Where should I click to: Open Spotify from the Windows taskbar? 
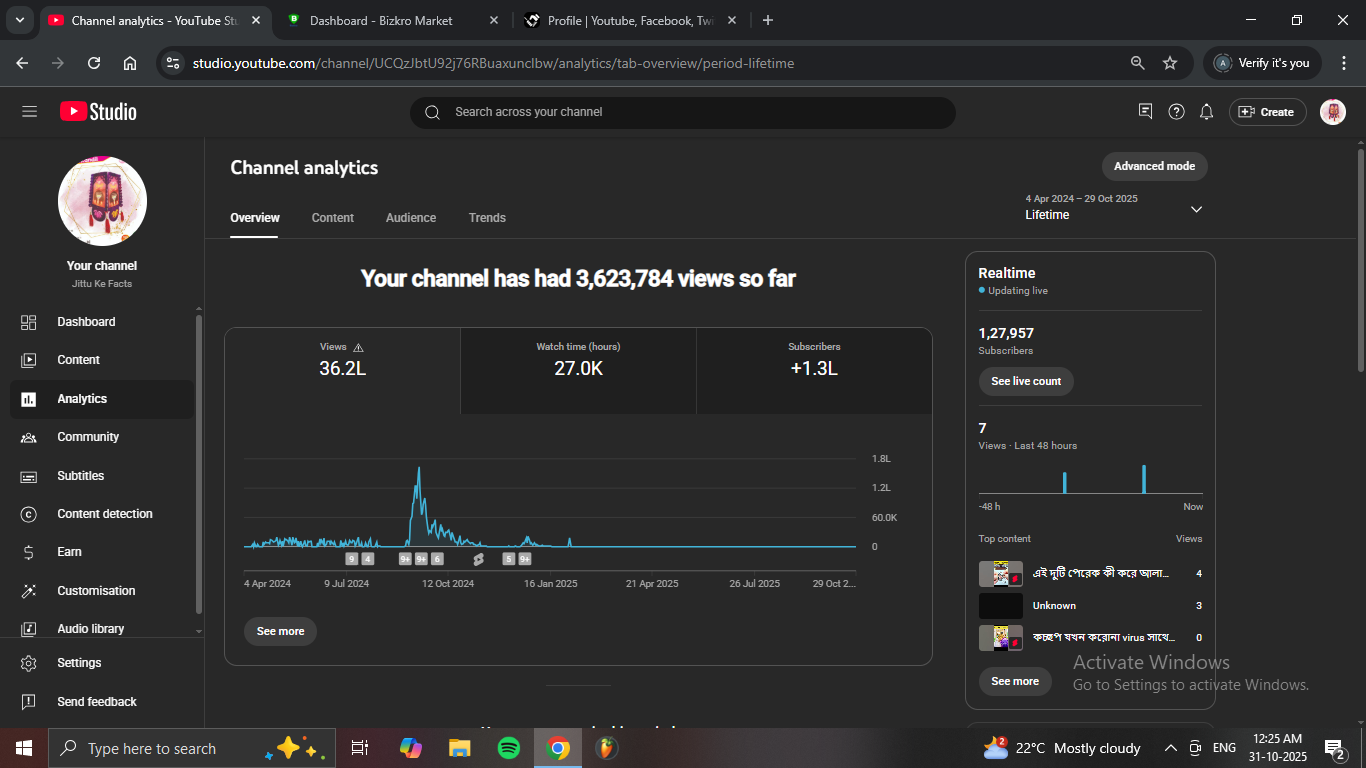508,748
